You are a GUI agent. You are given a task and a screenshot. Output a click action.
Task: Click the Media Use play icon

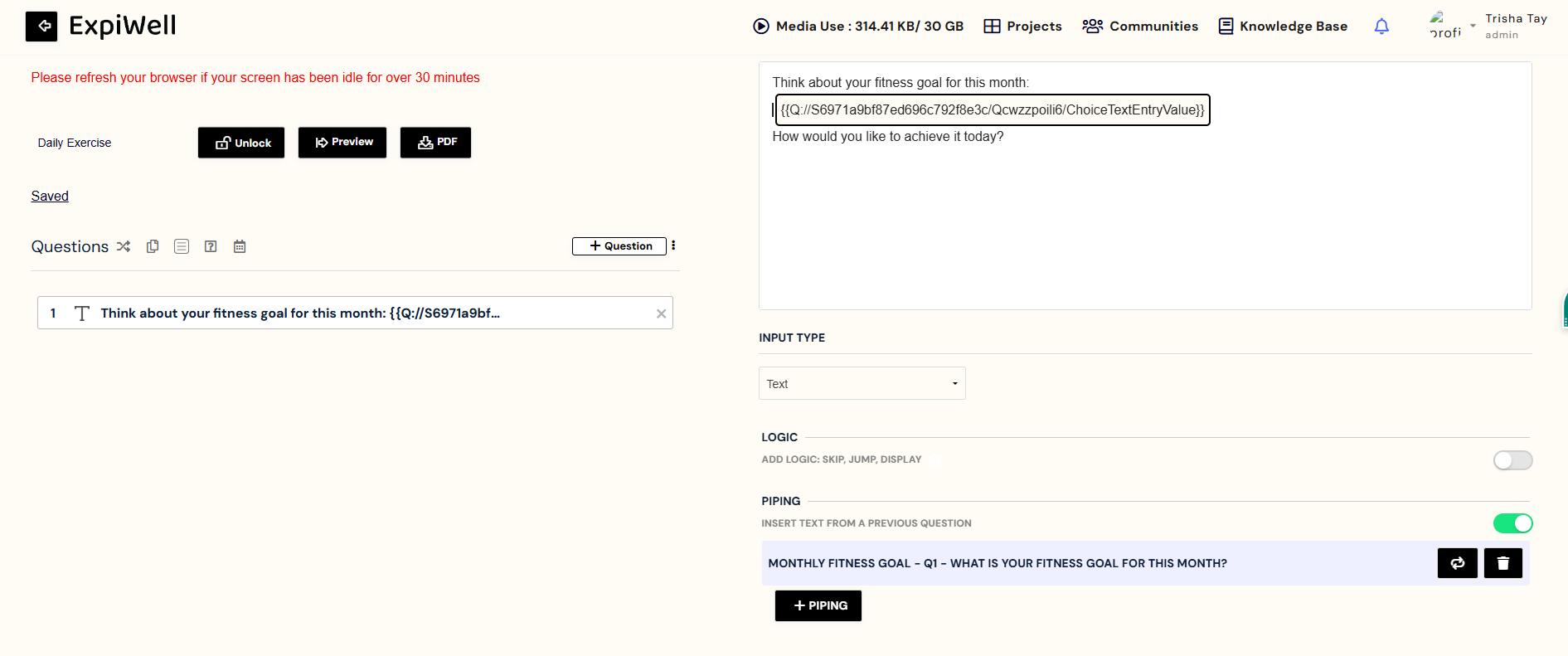pyautogui.click(x=760, y=26)
